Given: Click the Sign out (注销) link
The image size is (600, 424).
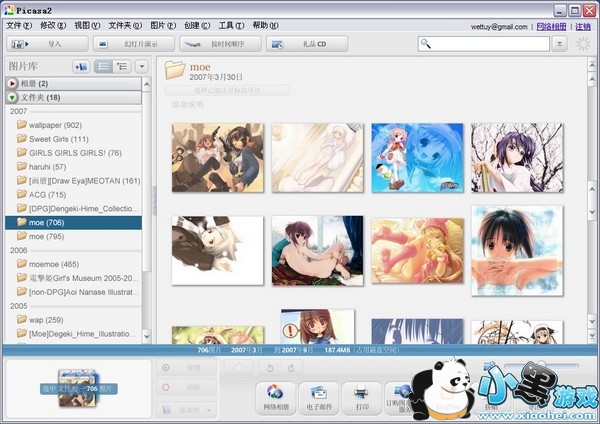Looking at the screenshot, I should pyautogui.click(x=583, y=25).
